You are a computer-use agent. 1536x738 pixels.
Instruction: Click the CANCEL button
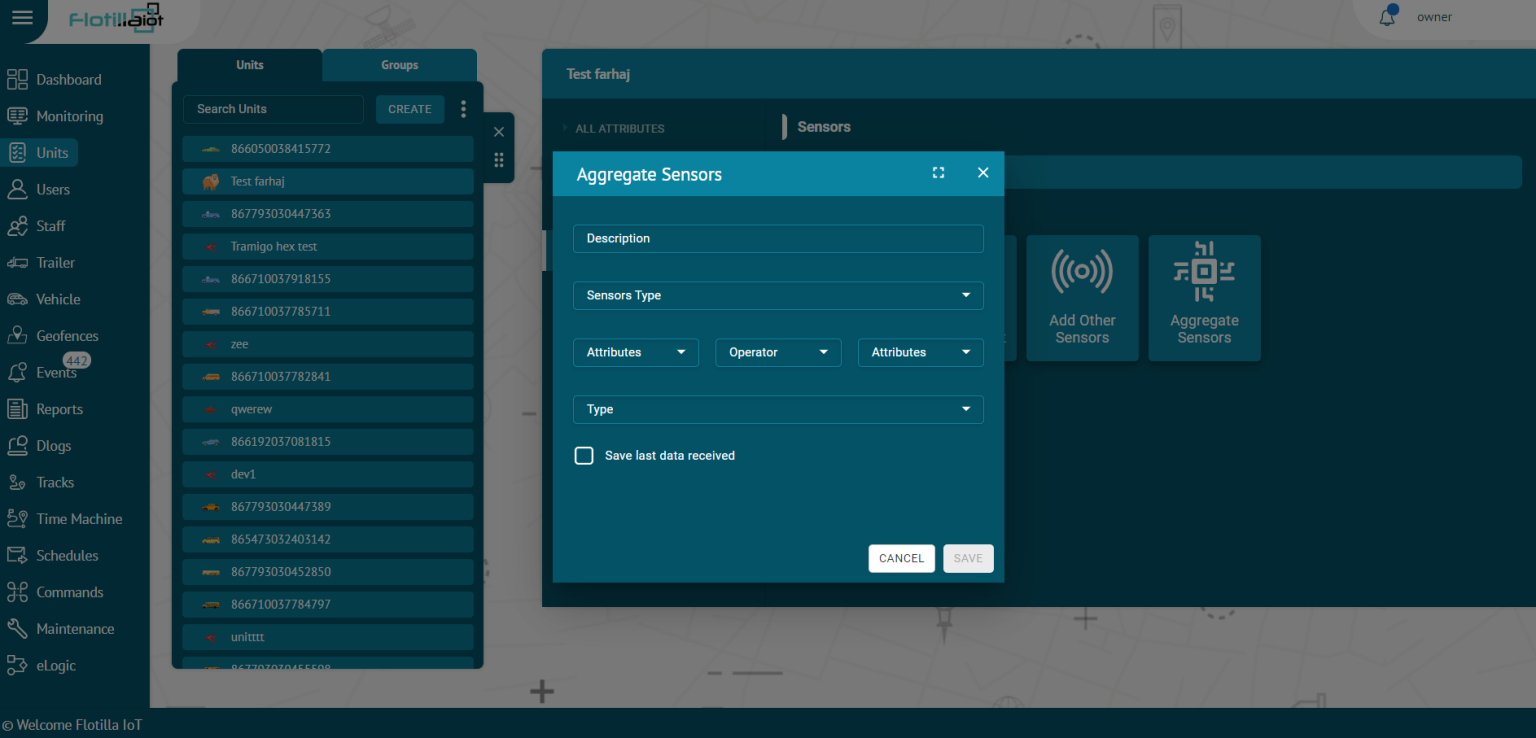pyautogui.click(x=901, y=559)
